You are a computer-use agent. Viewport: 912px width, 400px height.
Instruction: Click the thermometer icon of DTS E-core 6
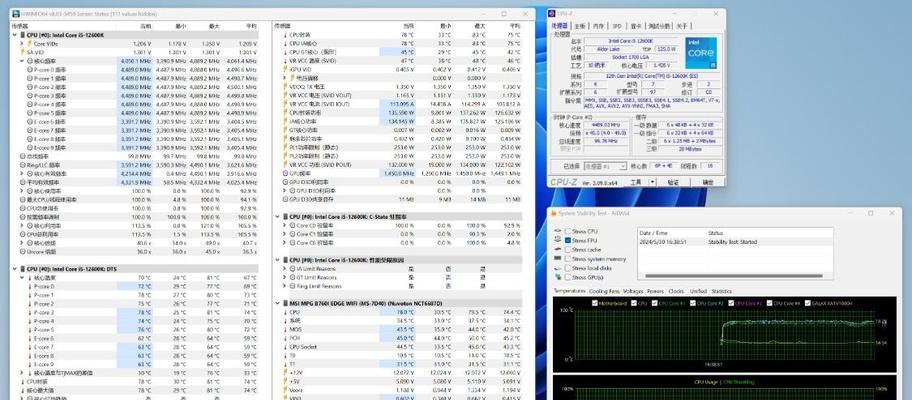click(x=30, y=338)
